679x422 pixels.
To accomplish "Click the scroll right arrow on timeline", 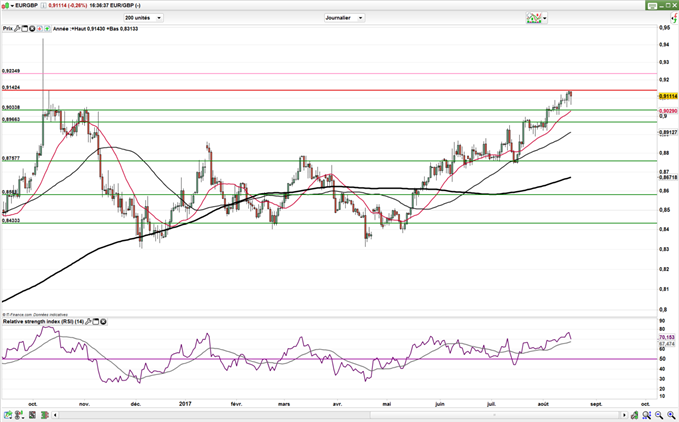I will [x=624, y=415].
